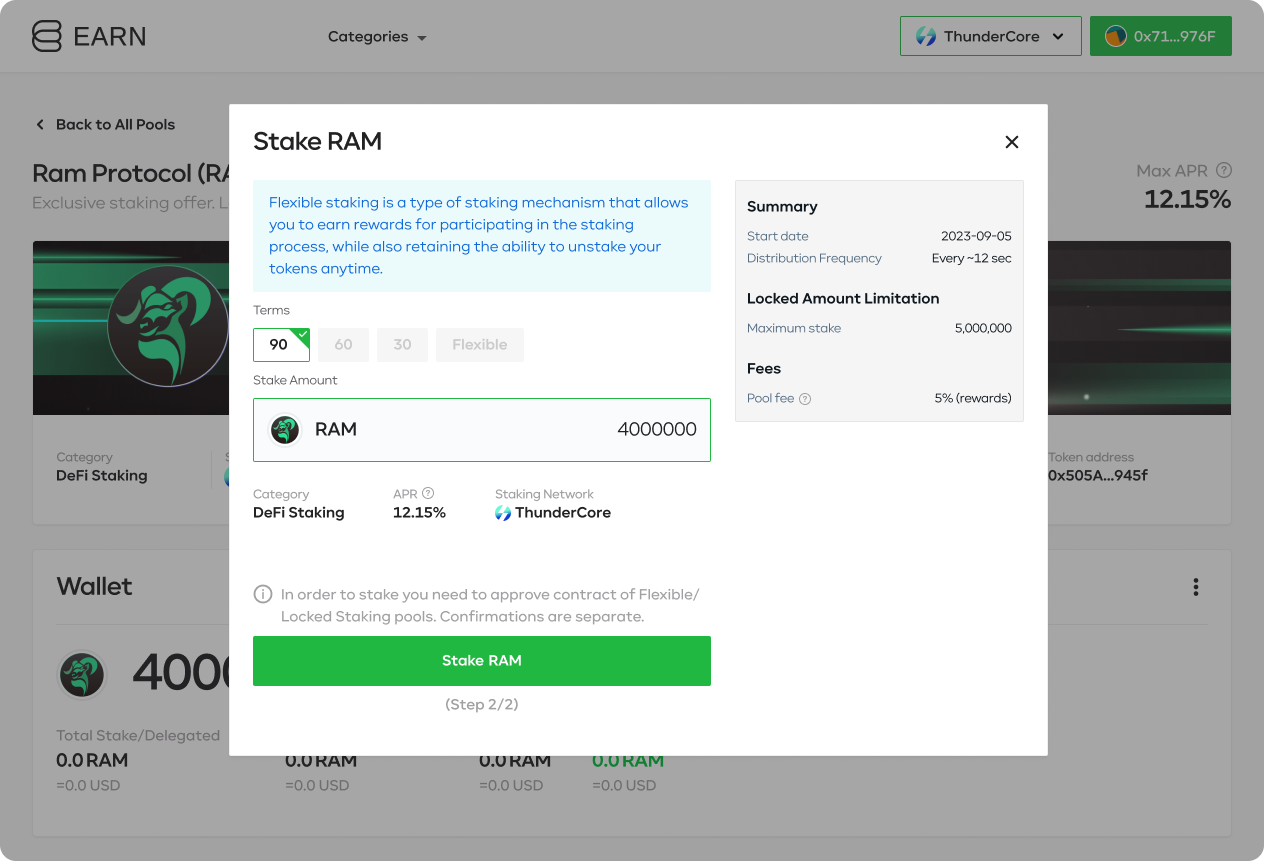Click the Total Stake/Delegated label
Image resolution: width=1264 pixels, height=861 pixels.
click(138, 735)
